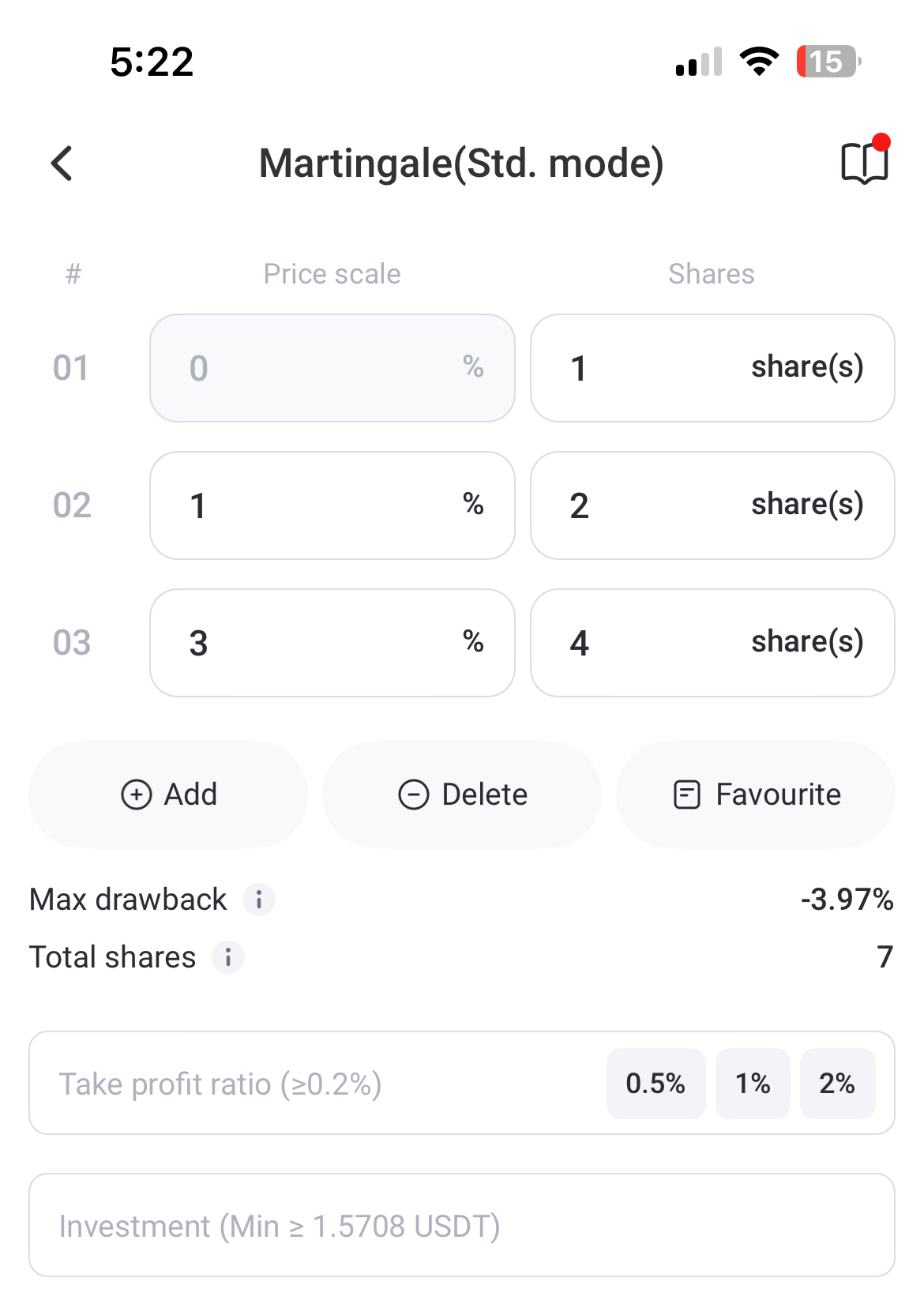
Task: Tap the minus circle Delete icon
Action: (x=414, y=795)
